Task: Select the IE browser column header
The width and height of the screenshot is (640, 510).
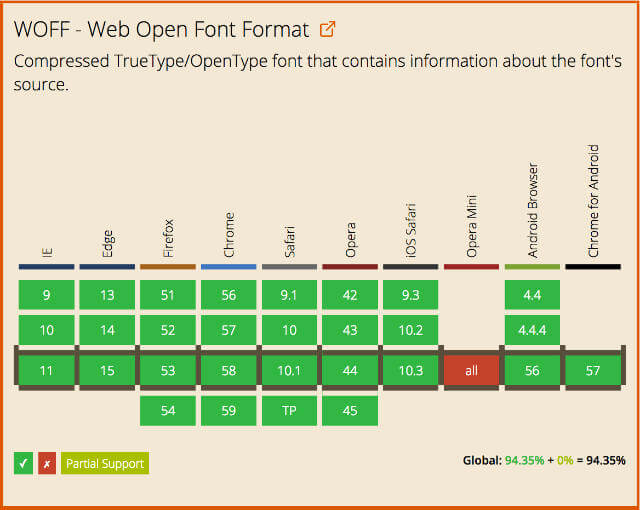Action: 47,247
